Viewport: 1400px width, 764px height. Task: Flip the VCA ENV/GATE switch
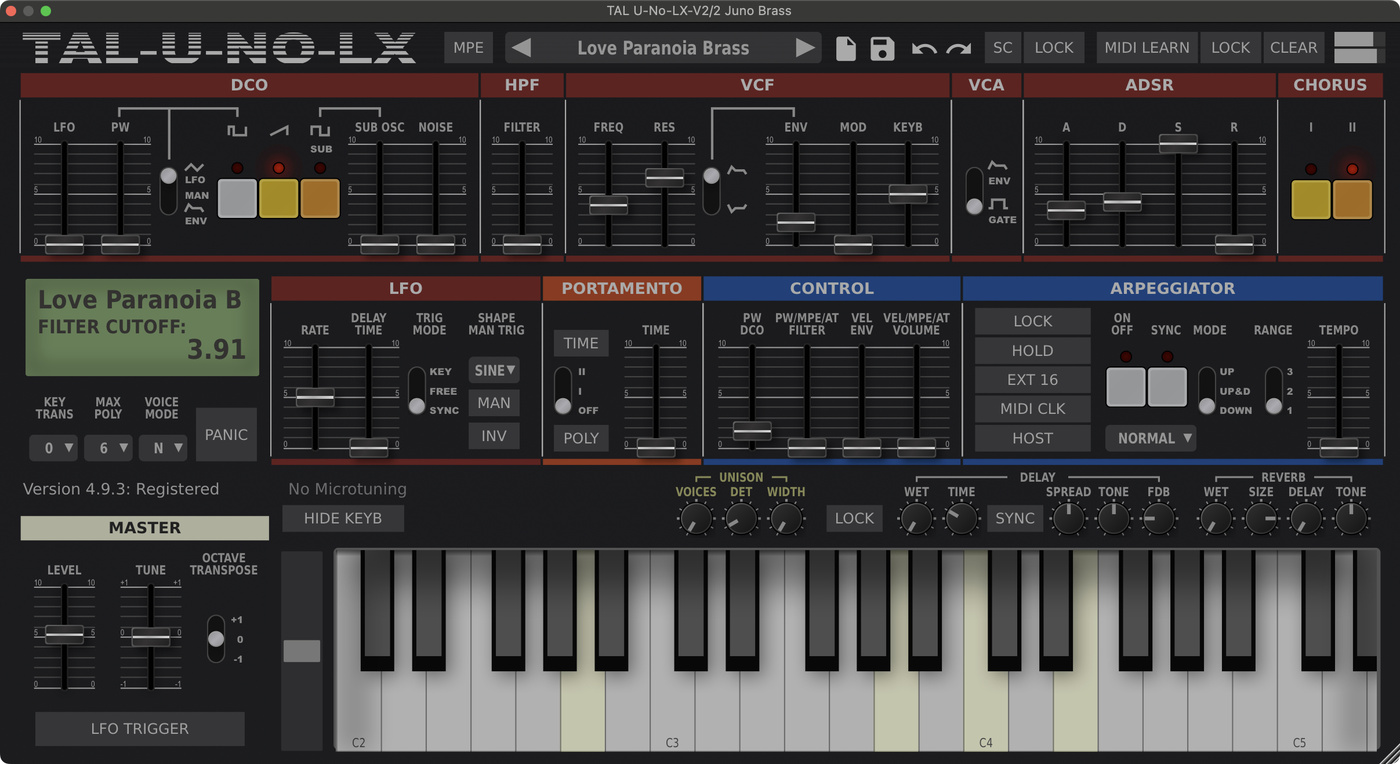coord(974,190)
